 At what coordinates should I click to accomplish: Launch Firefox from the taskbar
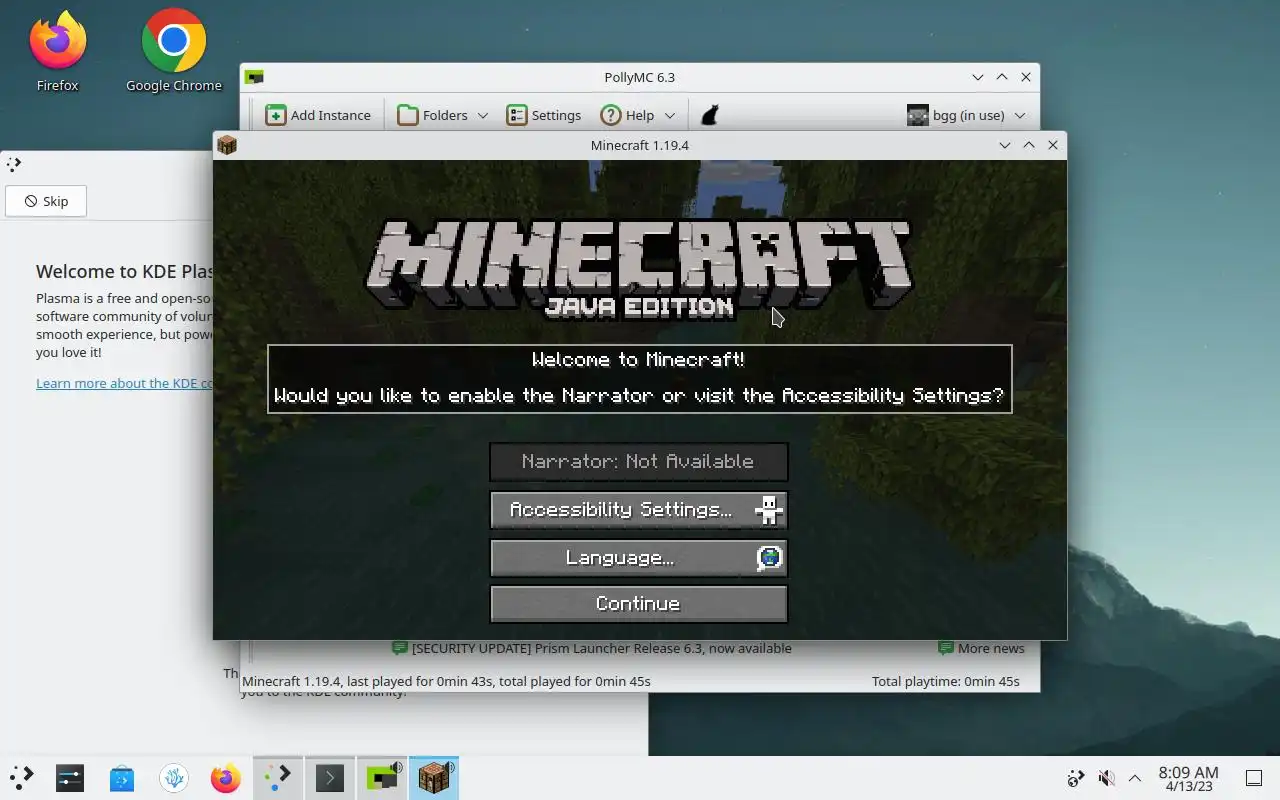click(226, 777)
